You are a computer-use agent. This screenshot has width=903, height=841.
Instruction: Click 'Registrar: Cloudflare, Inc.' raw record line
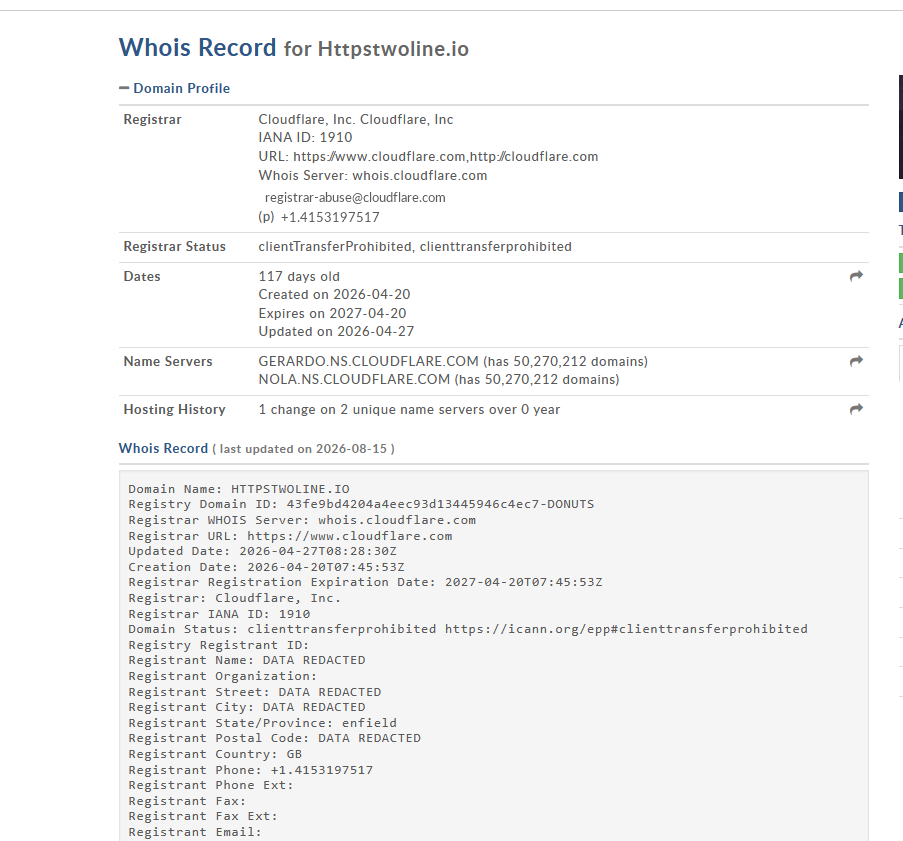[234, 598]
